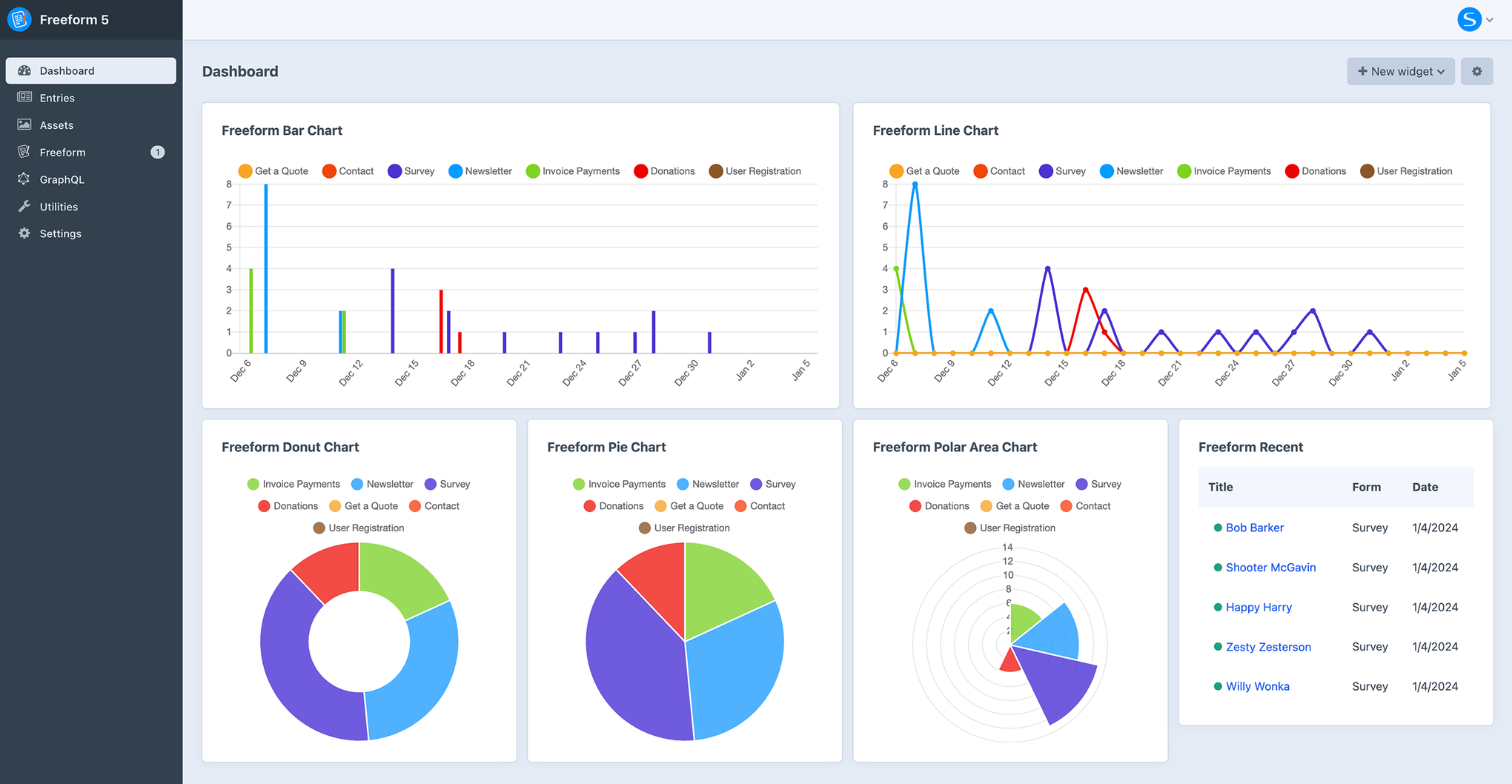Viewport: 1512px width, 784px height.
Task: Hide Donations series in the line chart legend
Action: coord(1316,170)
